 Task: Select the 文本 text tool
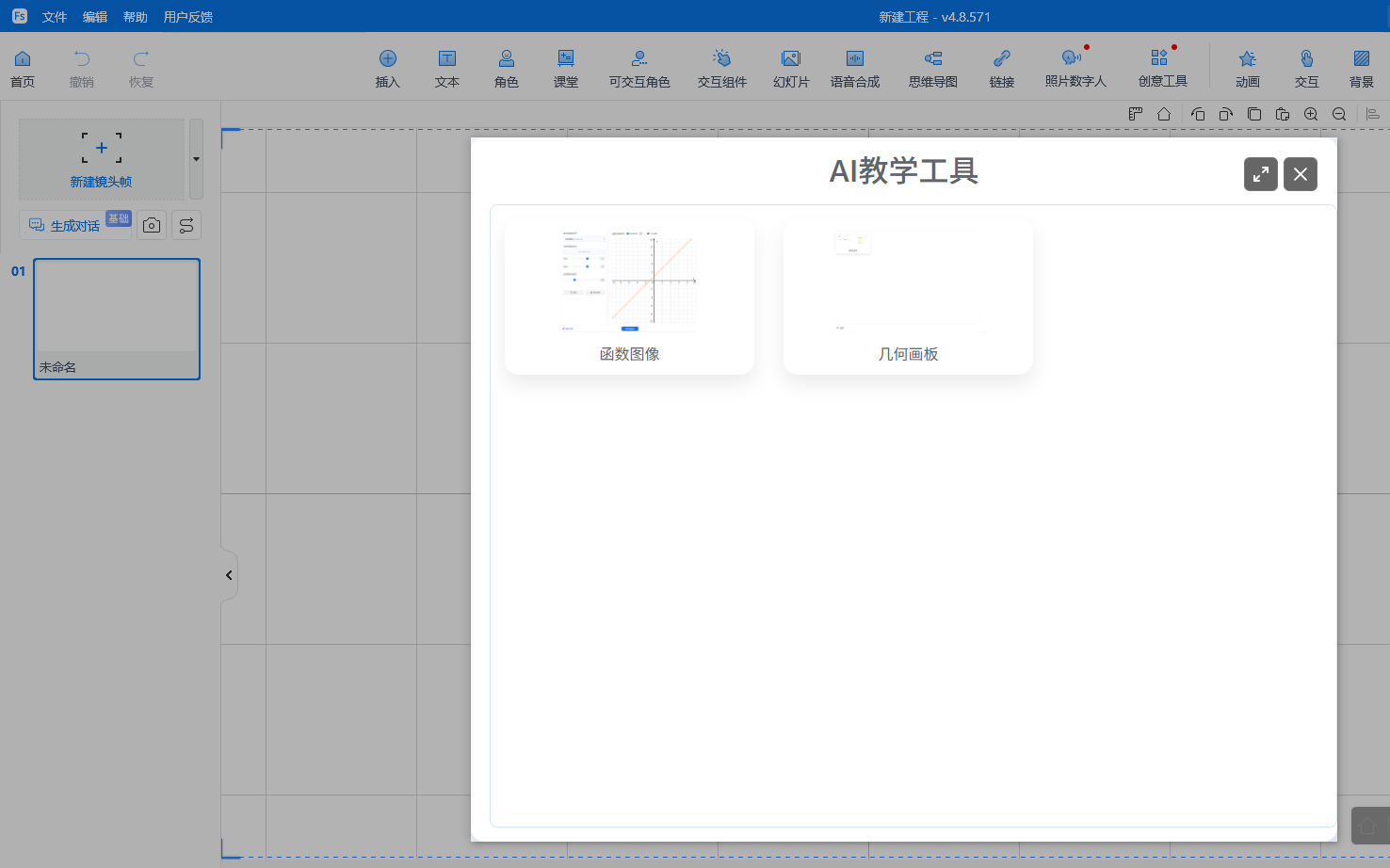[x=447, y=69]
